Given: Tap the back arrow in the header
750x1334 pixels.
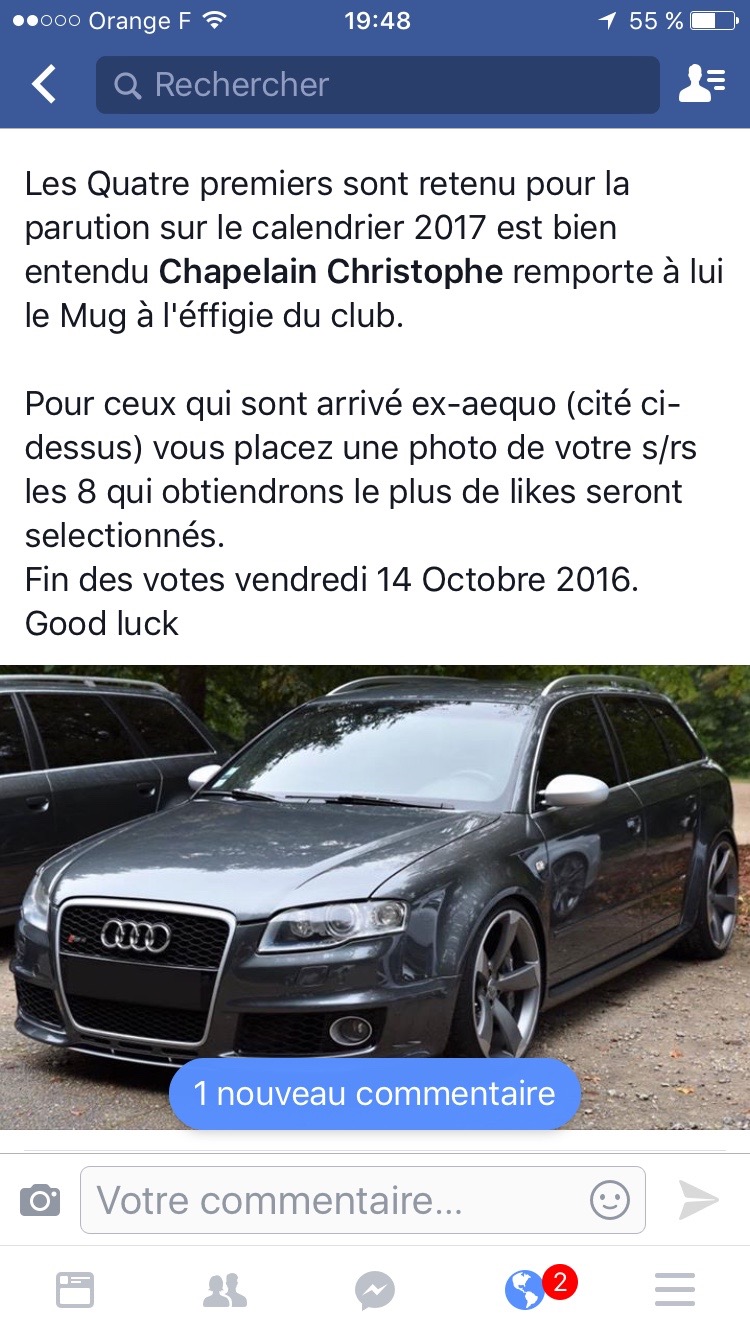Looking at the screenshot, I should [43, 85].
